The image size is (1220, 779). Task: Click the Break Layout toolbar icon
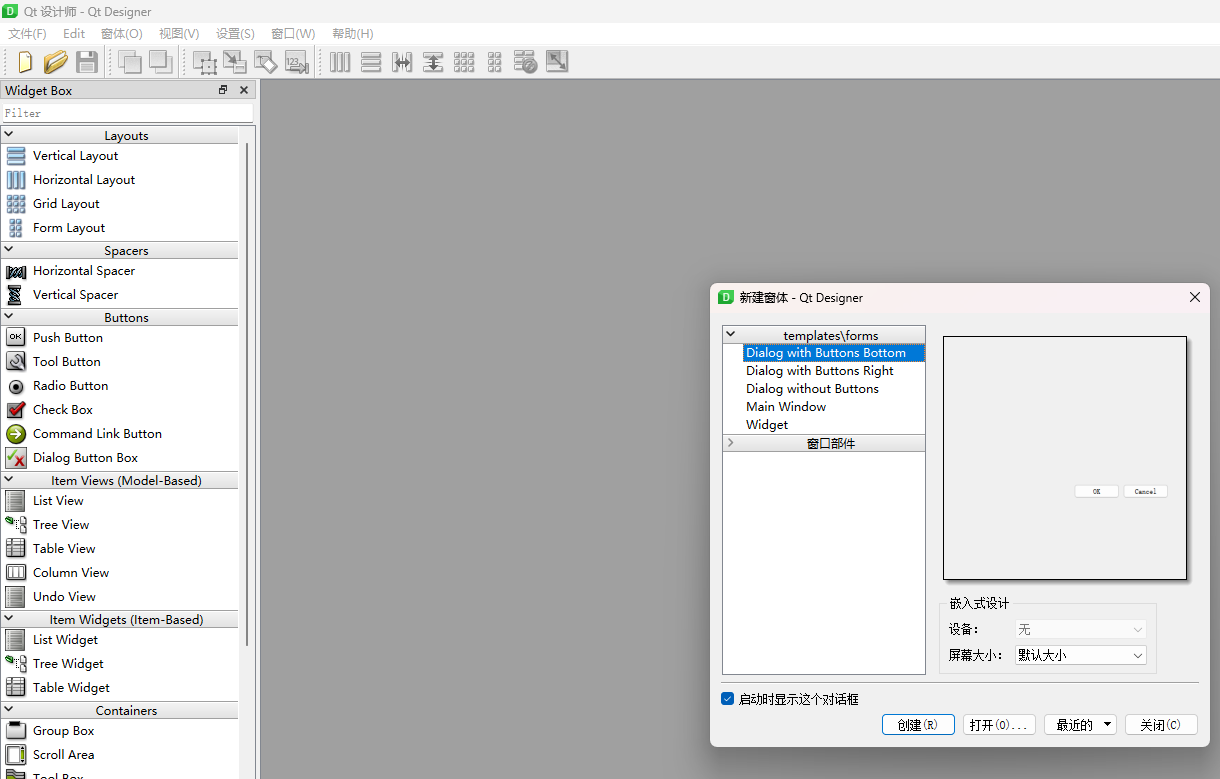525,62
